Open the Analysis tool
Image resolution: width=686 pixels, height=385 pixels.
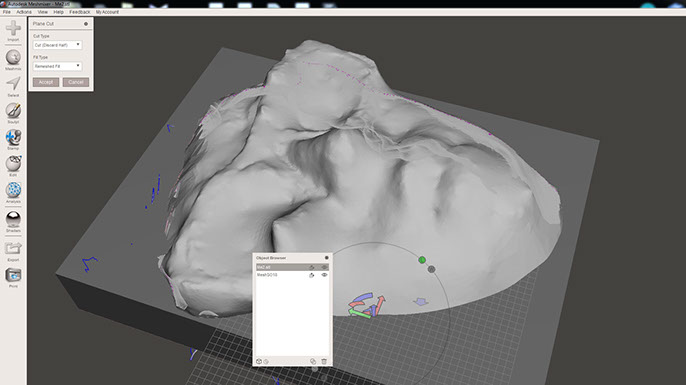pos(13,192)
